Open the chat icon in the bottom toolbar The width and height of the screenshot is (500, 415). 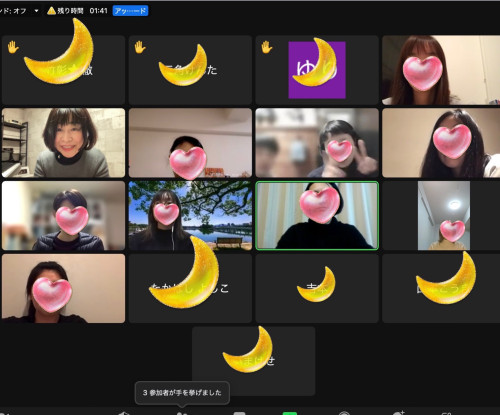(x=239, y=413)
